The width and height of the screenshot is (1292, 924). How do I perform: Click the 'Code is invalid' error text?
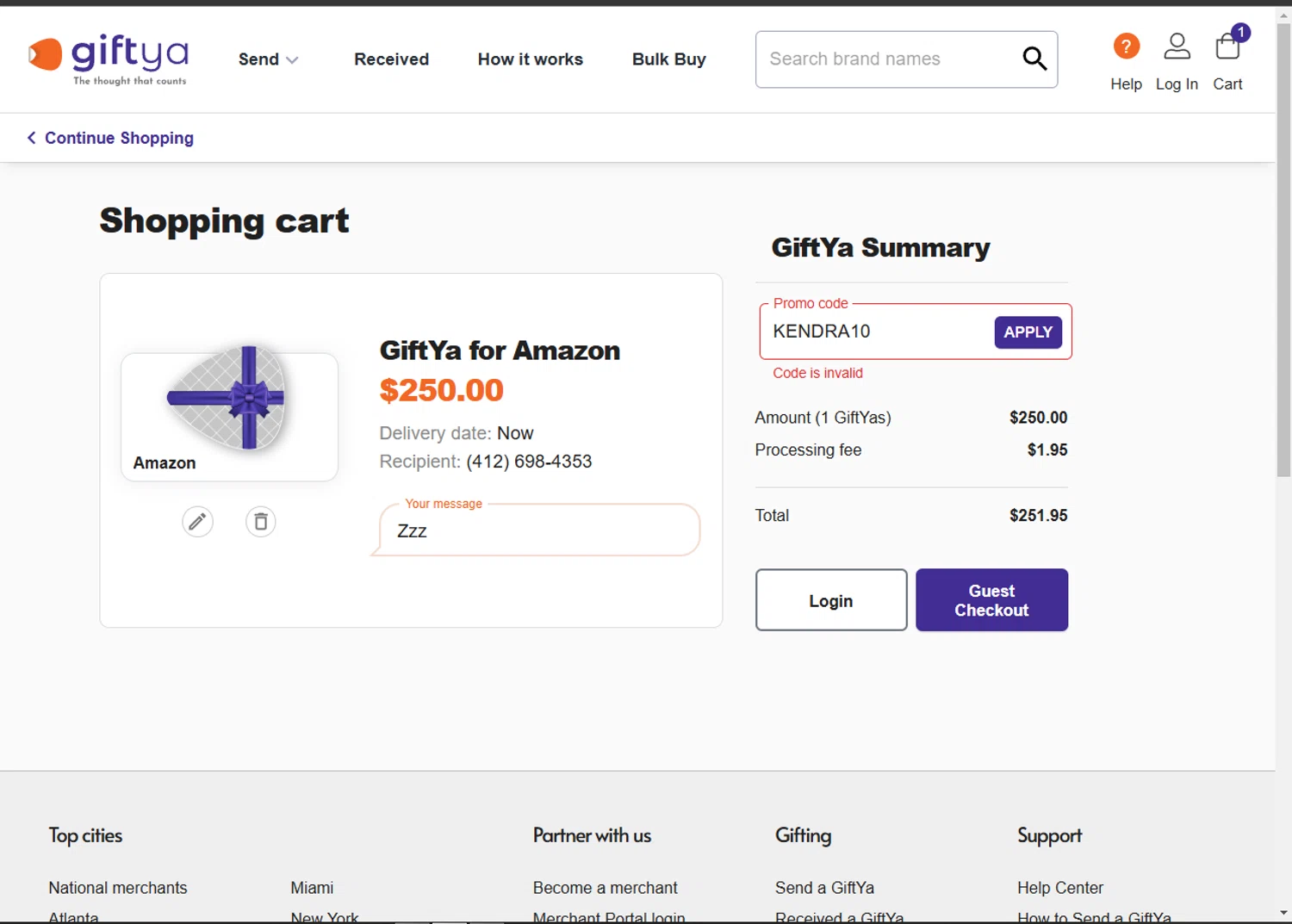(x=817, y=373)
